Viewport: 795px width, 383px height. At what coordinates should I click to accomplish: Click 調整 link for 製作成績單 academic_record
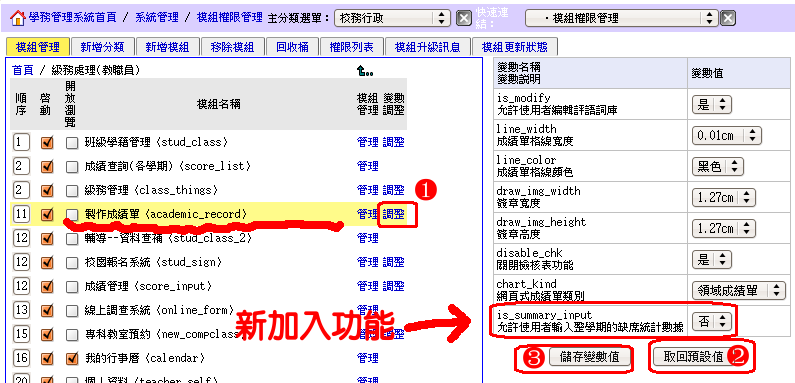click(393, 214)
